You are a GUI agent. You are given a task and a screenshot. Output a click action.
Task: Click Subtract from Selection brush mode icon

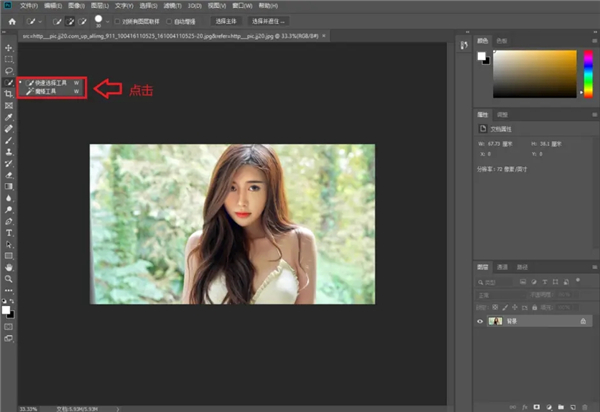click(x=82, y=21)
